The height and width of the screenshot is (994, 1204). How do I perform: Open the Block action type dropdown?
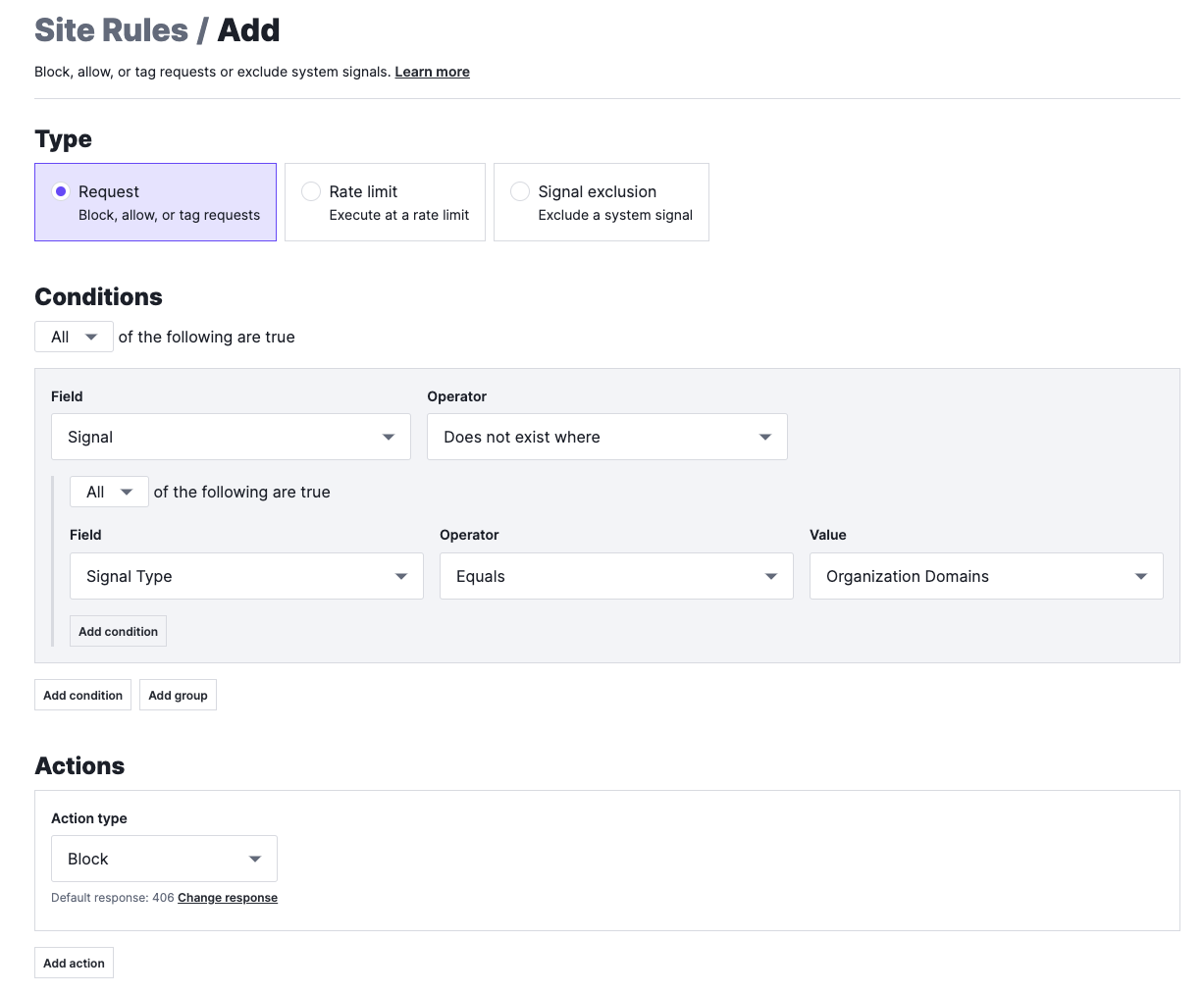point(164,859)
